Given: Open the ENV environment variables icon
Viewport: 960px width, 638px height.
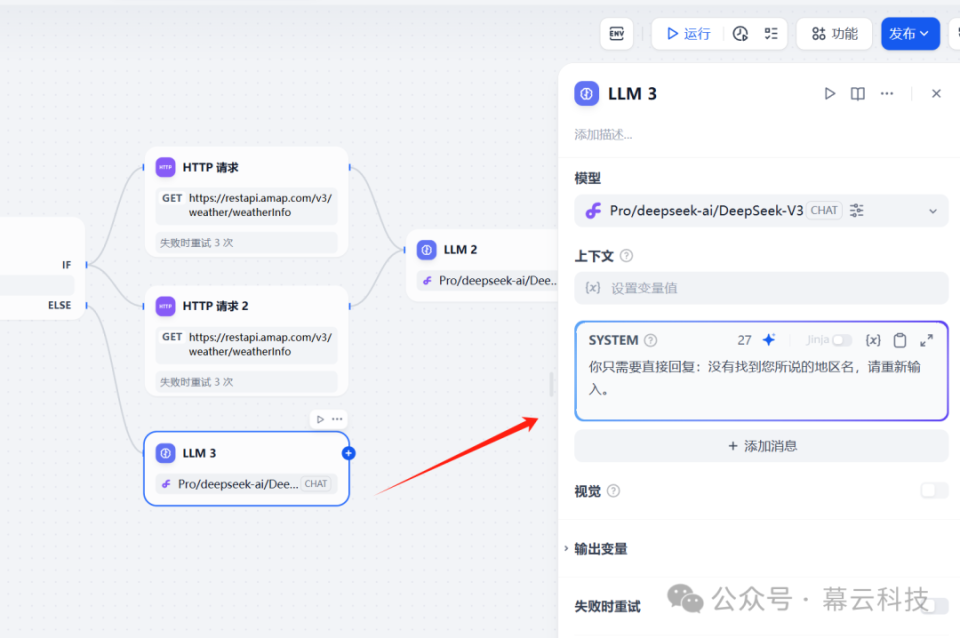Looking at the screenshot, I should point(617,34).
